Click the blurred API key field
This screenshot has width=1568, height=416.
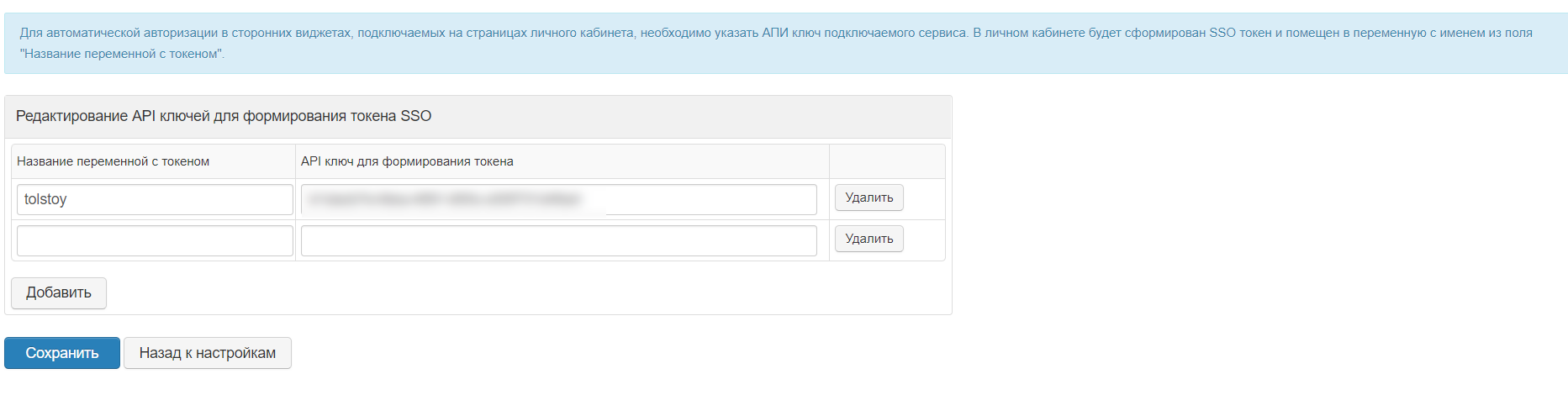coord(558,200)
